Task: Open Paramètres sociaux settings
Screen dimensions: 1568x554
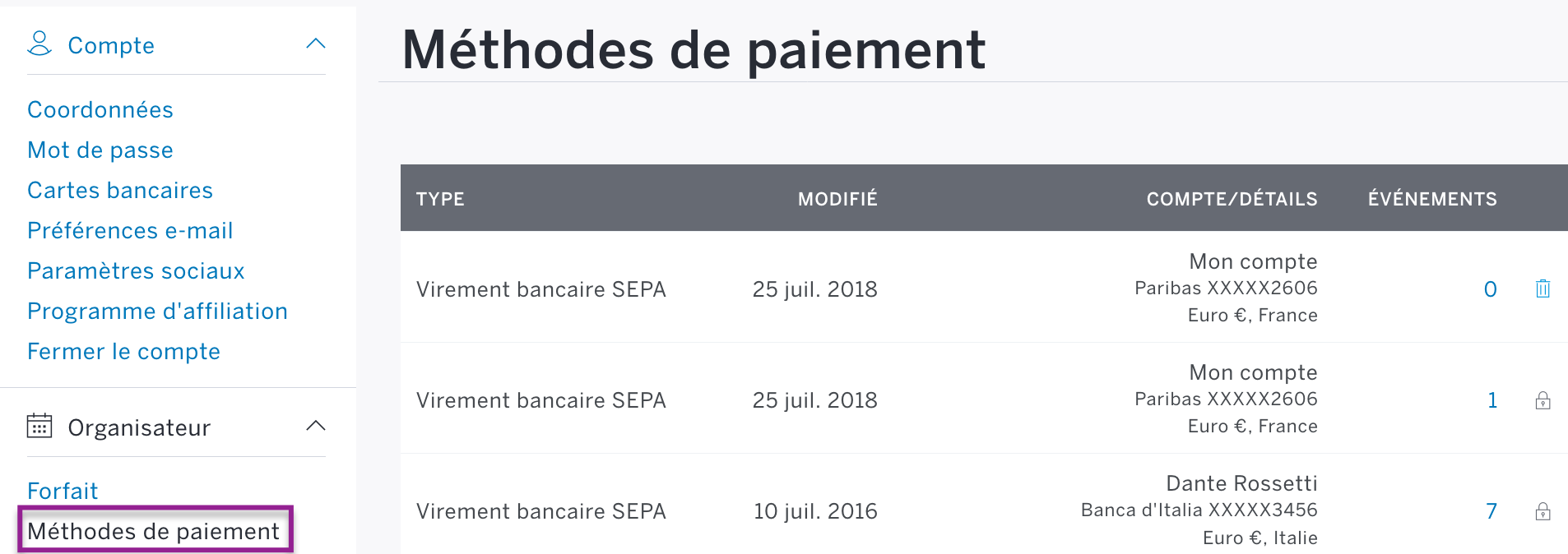Action: (x=136, y=270)
